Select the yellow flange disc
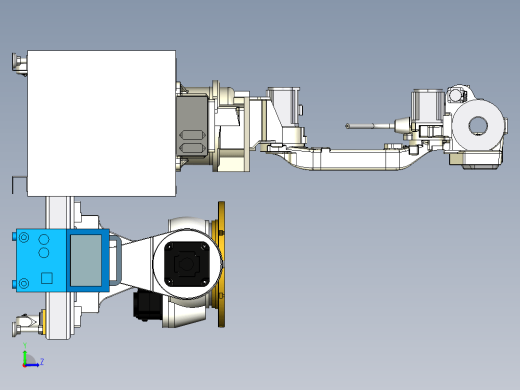520x390 pixels. (x=221, y=264)
